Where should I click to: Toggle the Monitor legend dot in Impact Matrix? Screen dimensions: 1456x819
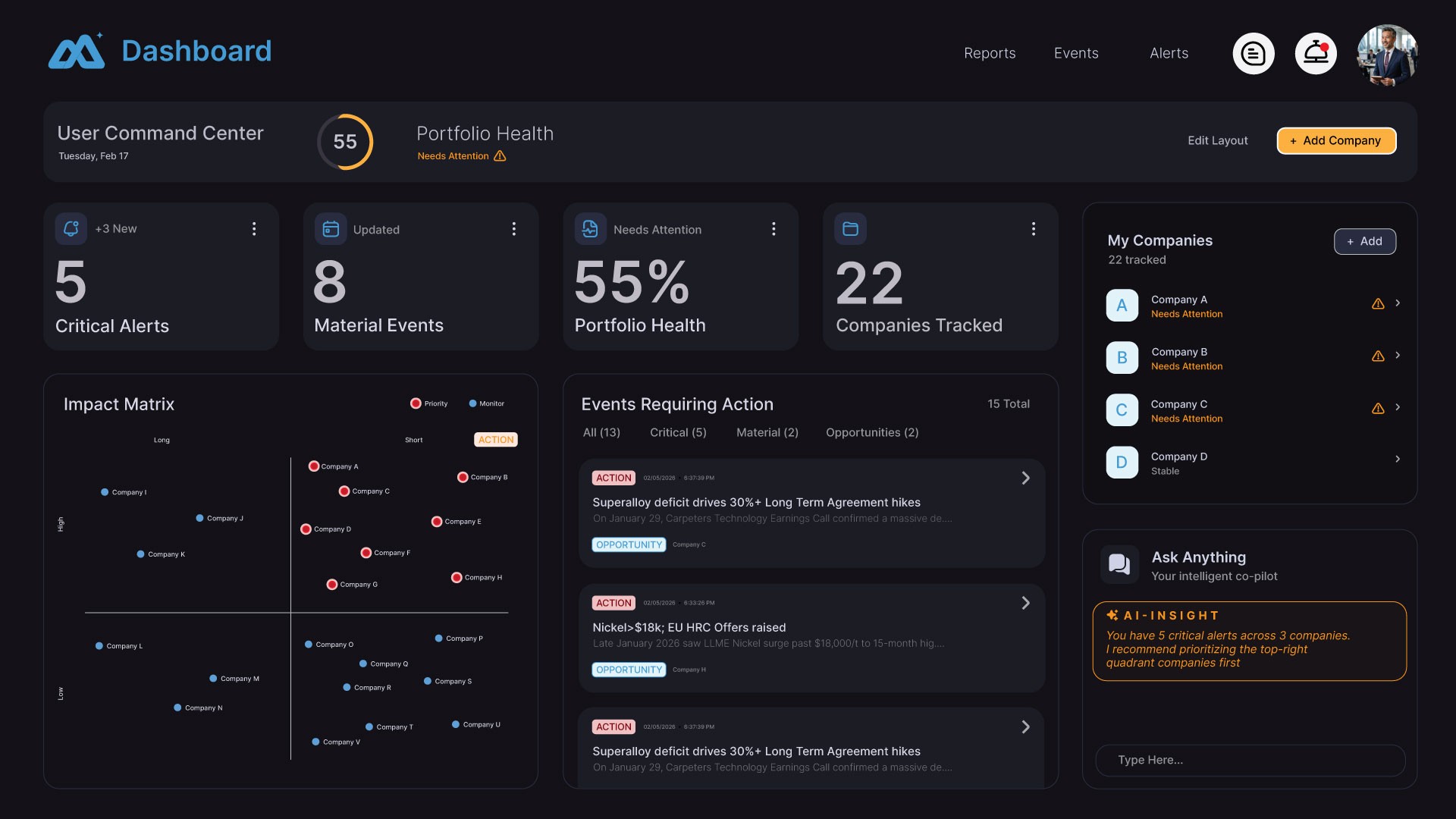[474, 403]
